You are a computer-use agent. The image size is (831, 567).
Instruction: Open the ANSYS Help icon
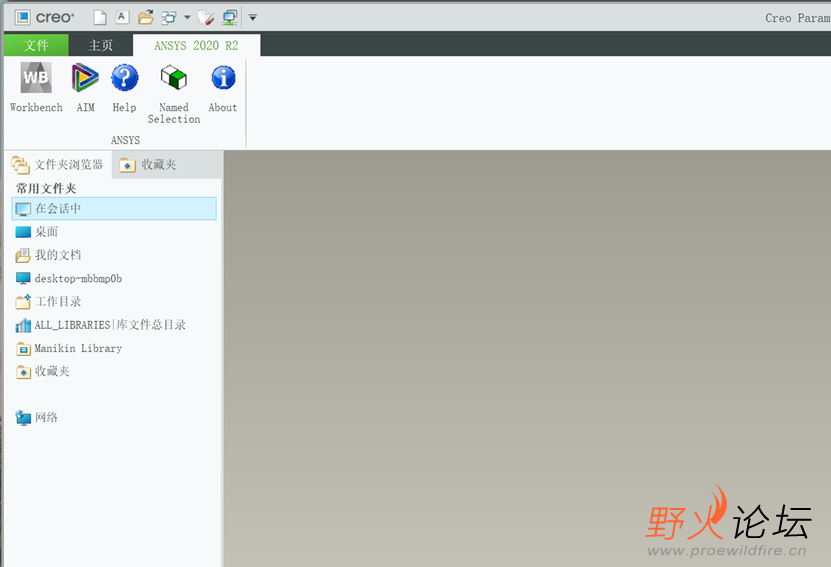pos(125,87)
